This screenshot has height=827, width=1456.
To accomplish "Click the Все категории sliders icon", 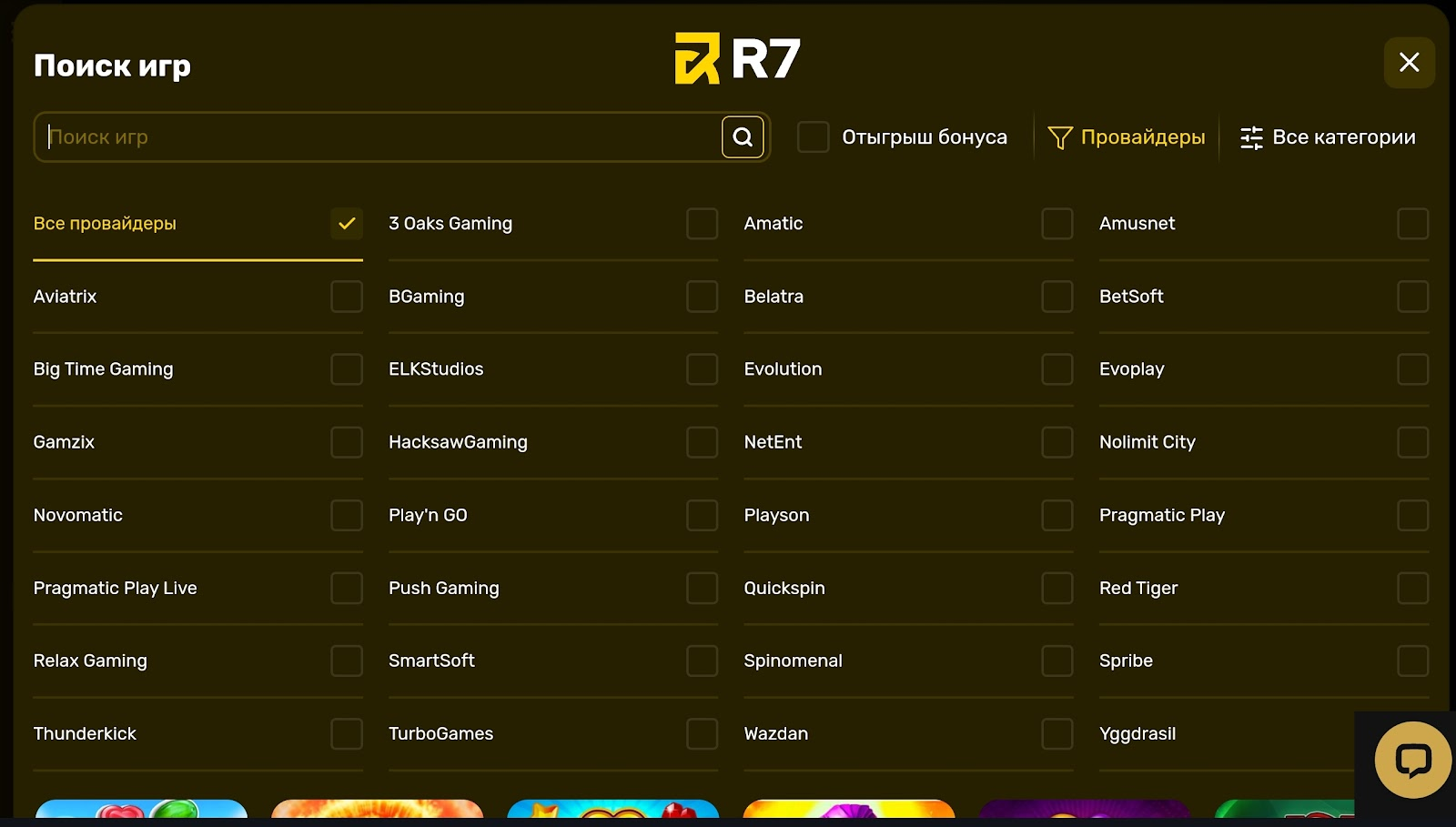I will (x=1251, y=137).
